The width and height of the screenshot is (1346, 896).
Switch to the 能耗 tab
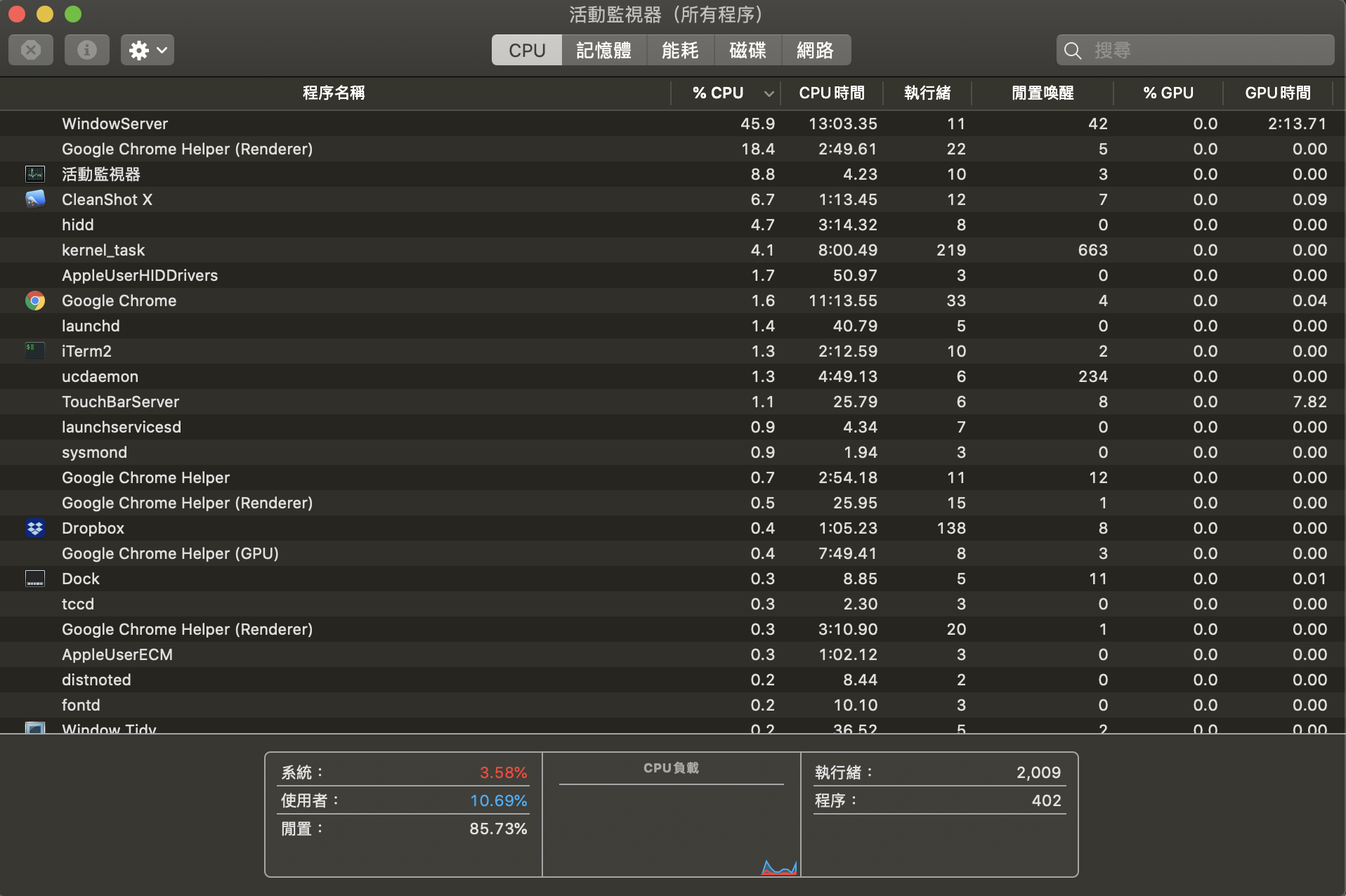[x=680, y=50]
